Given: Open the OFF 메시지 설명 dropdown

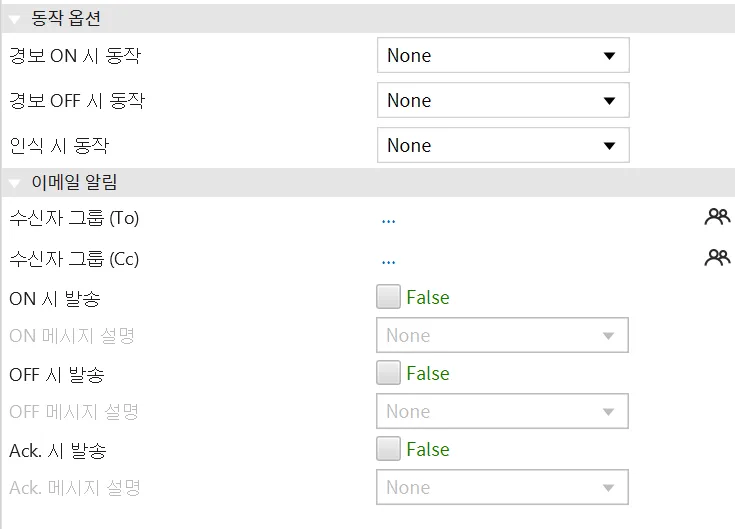Looking at the screenshot, I should pyautogui.click(x=502, y=411).
